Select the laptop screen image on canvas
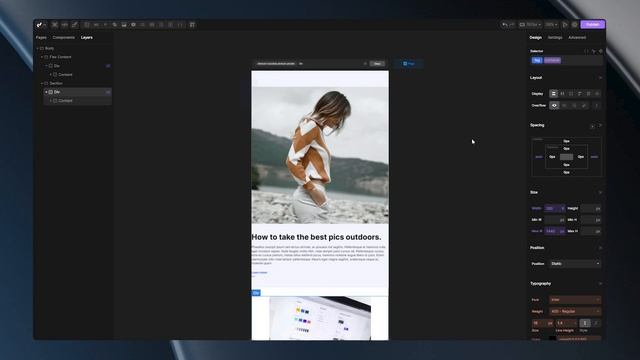Image resolution: width=640 pixels, height=360 pixels. click(x=320, y=318)
